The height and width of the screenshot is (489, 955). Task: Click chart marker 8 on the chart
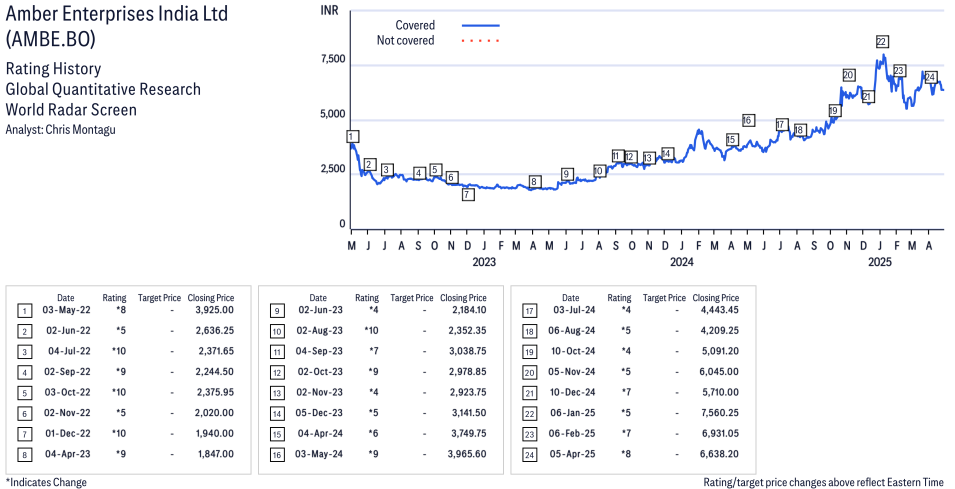[534, 181]
